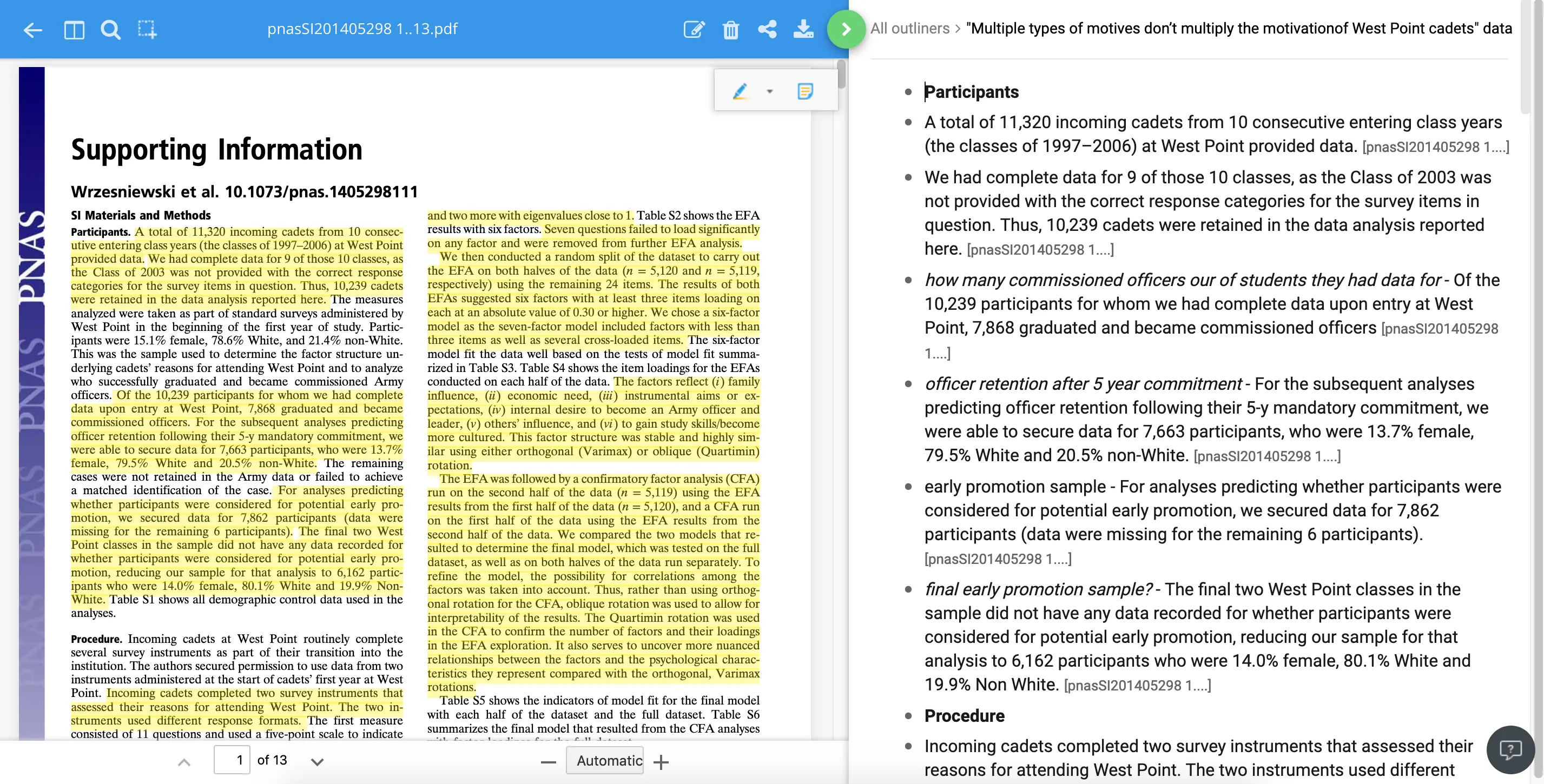Click the edit document icon
This screenshot has width=1544, height=784.
click(694, 29)
